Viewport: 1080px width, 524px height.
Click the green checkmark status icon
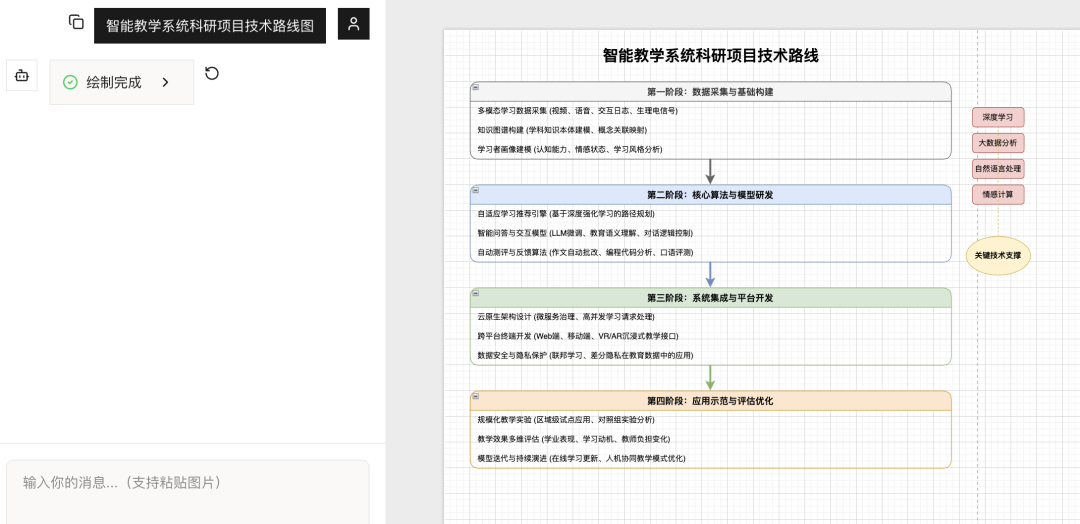tap(70, 83)
